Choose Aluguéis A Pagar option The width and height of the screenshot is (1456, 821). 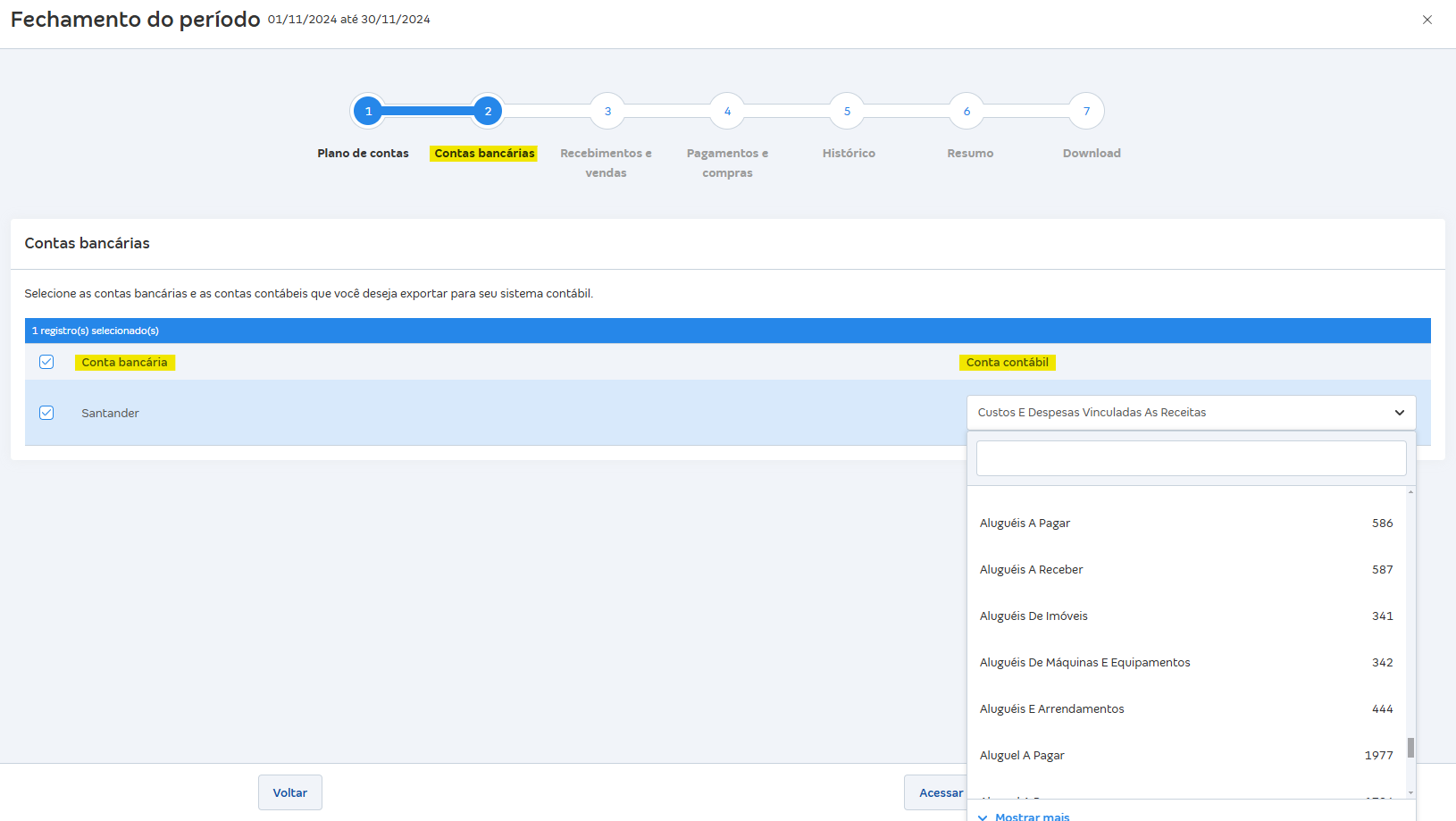[x=1025, y=524]
